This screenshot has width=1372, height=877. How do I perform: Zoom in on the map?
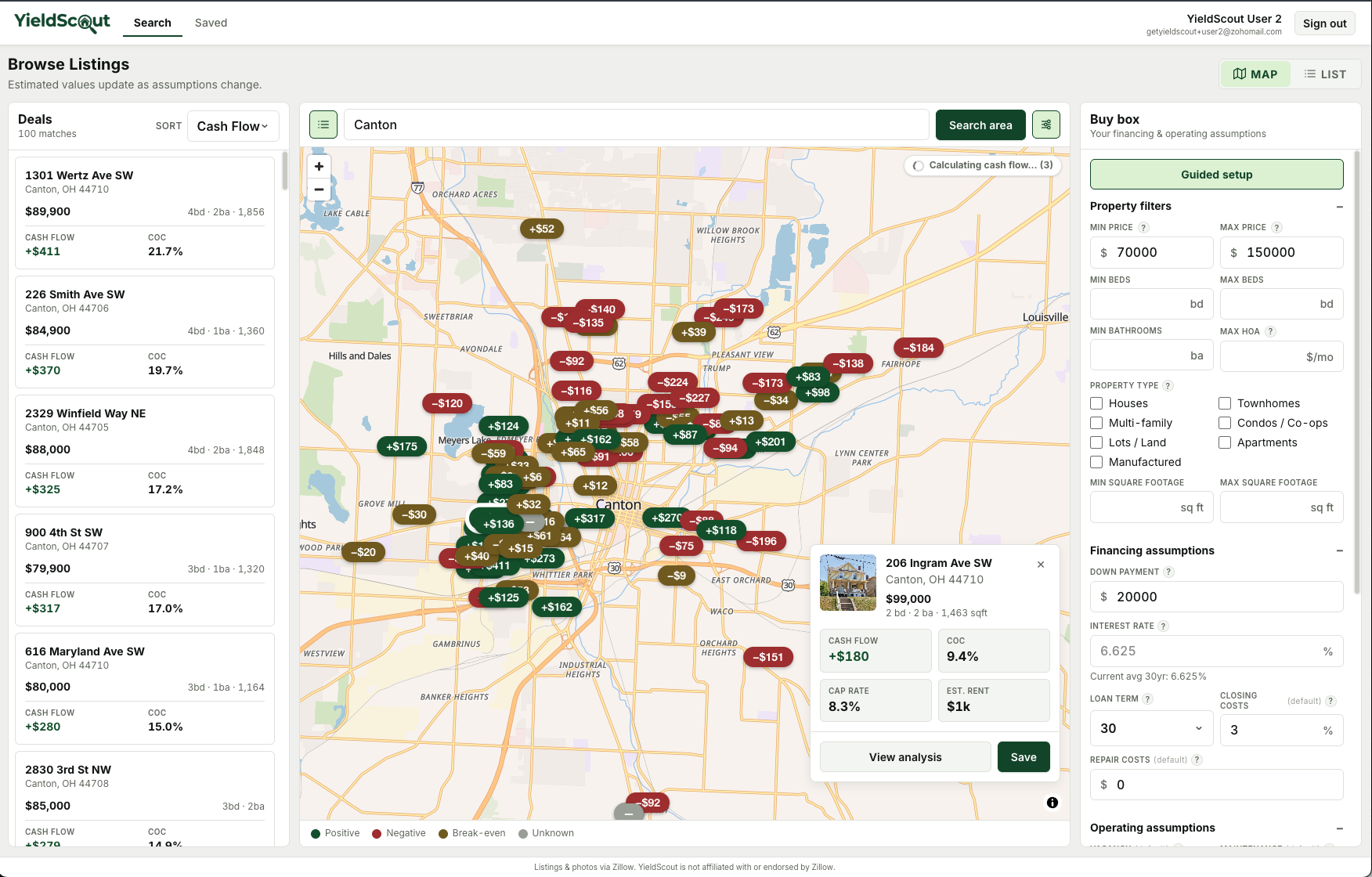tap(319, 166)
